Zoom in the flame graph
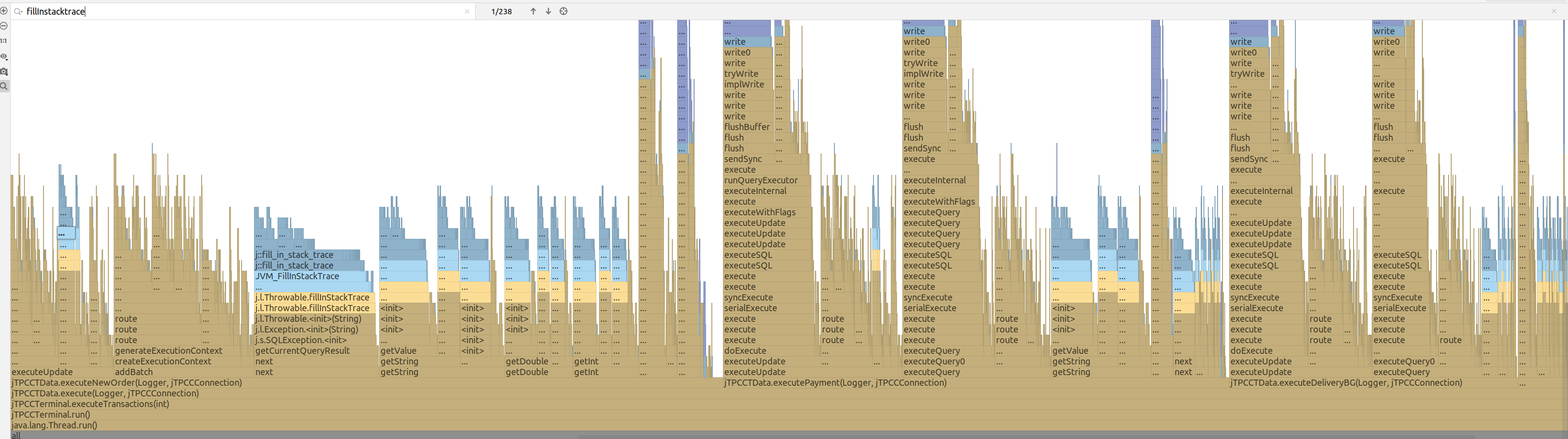This screenshot has height=439, width=1568. pos(4,11)
